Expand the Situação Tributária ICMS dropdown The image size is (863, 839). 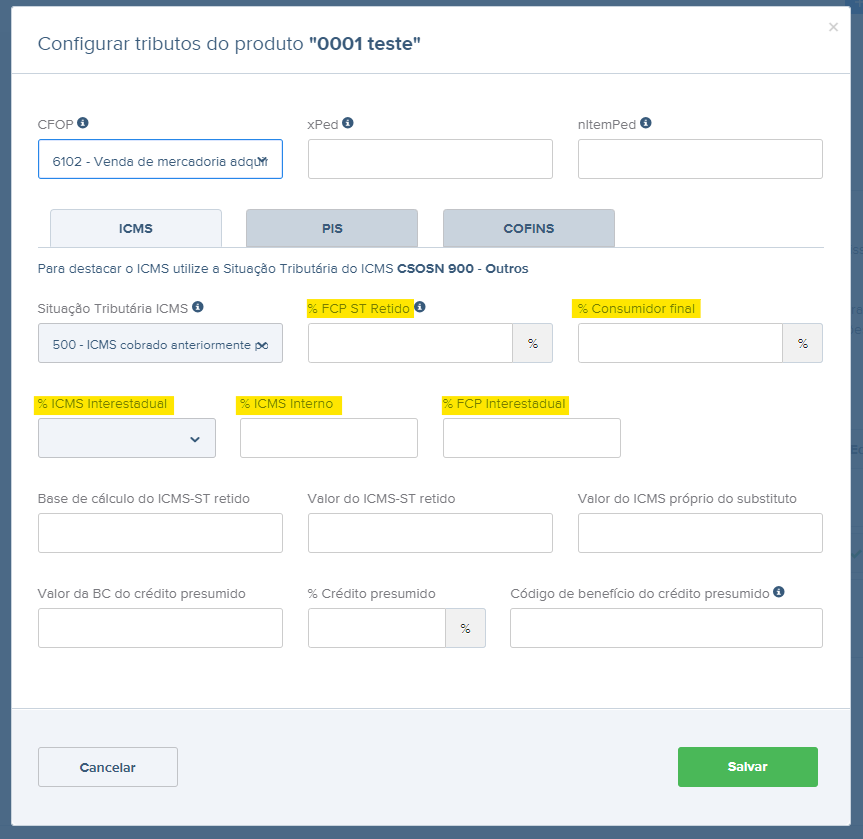click(x=160, y=343)
